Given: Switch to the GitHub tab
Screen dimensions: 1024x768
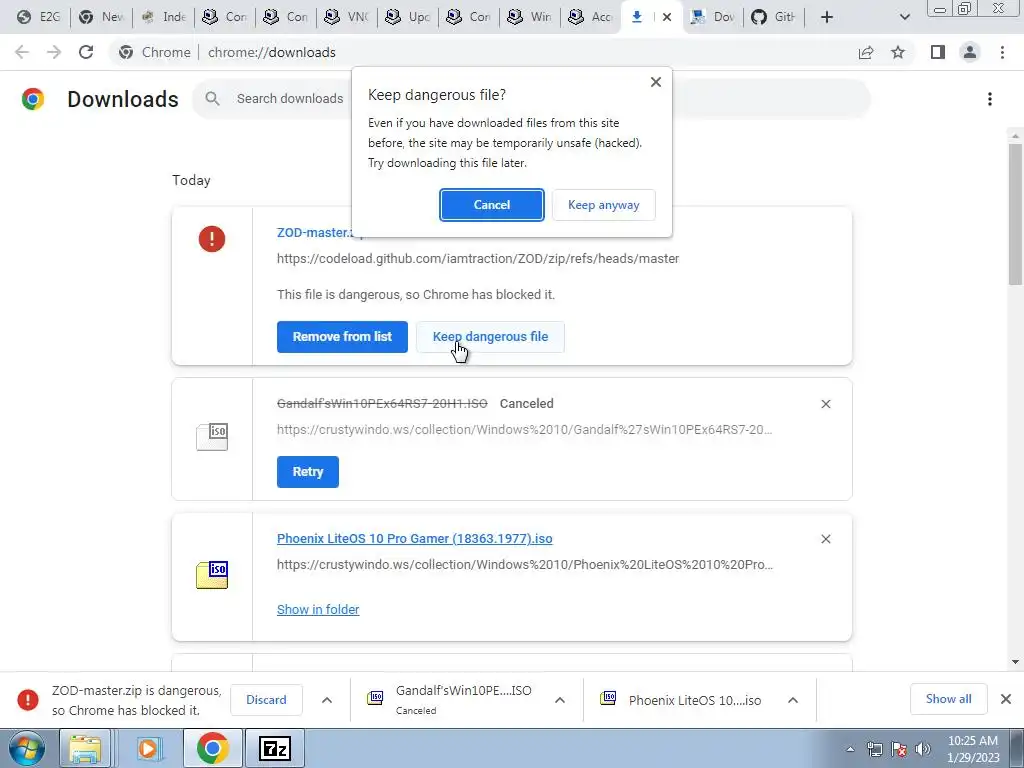Looking at the screenshot, I should click(x=775, y=17).
